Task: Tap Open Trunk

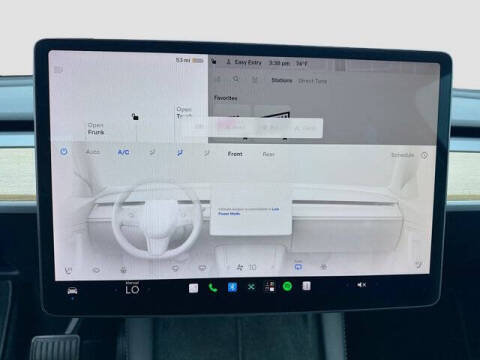Action: pos(184,113)
